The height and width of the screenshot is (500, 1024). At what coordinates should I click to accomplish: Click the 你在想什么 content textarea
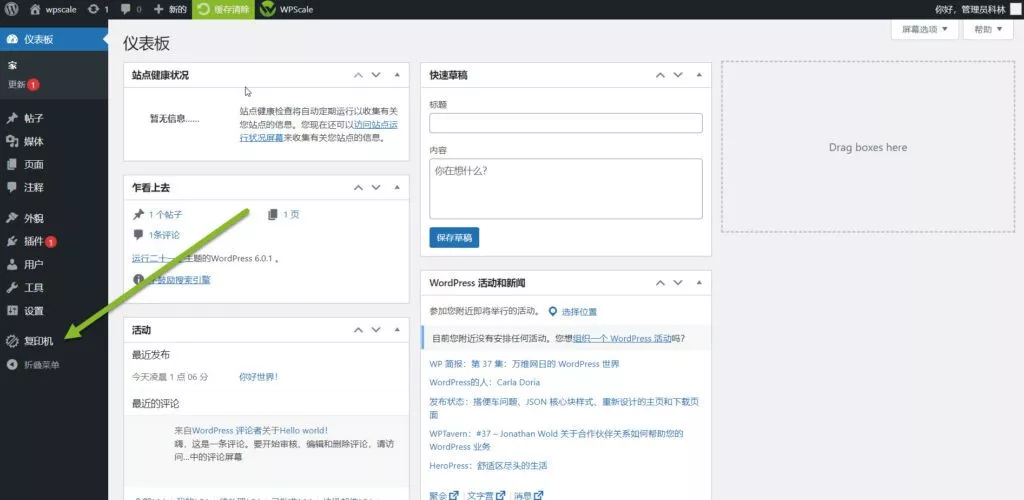[566, 189]
